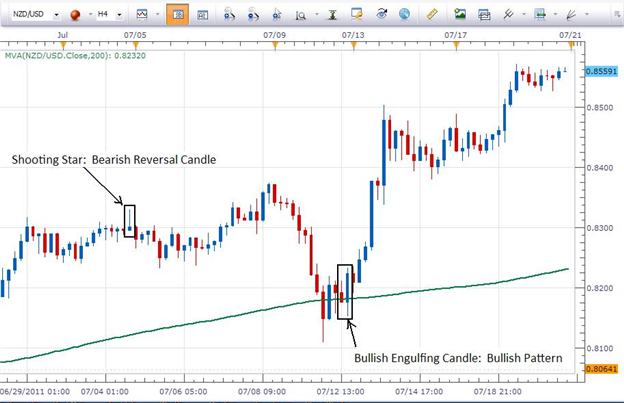The width and height of the screenshot is (624, 403).
Task: Click the 07/18 21:00 time axis label
Action: pos(497,391)
